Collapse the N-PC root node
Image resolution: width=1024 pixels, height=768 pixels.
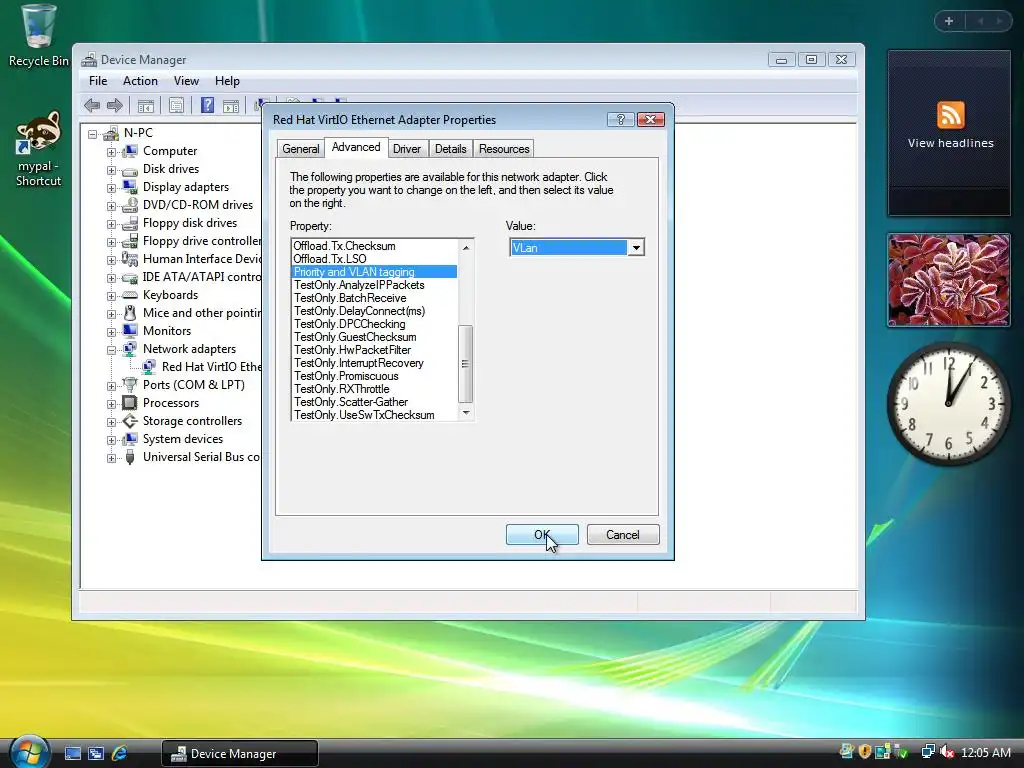pos(93,134)
